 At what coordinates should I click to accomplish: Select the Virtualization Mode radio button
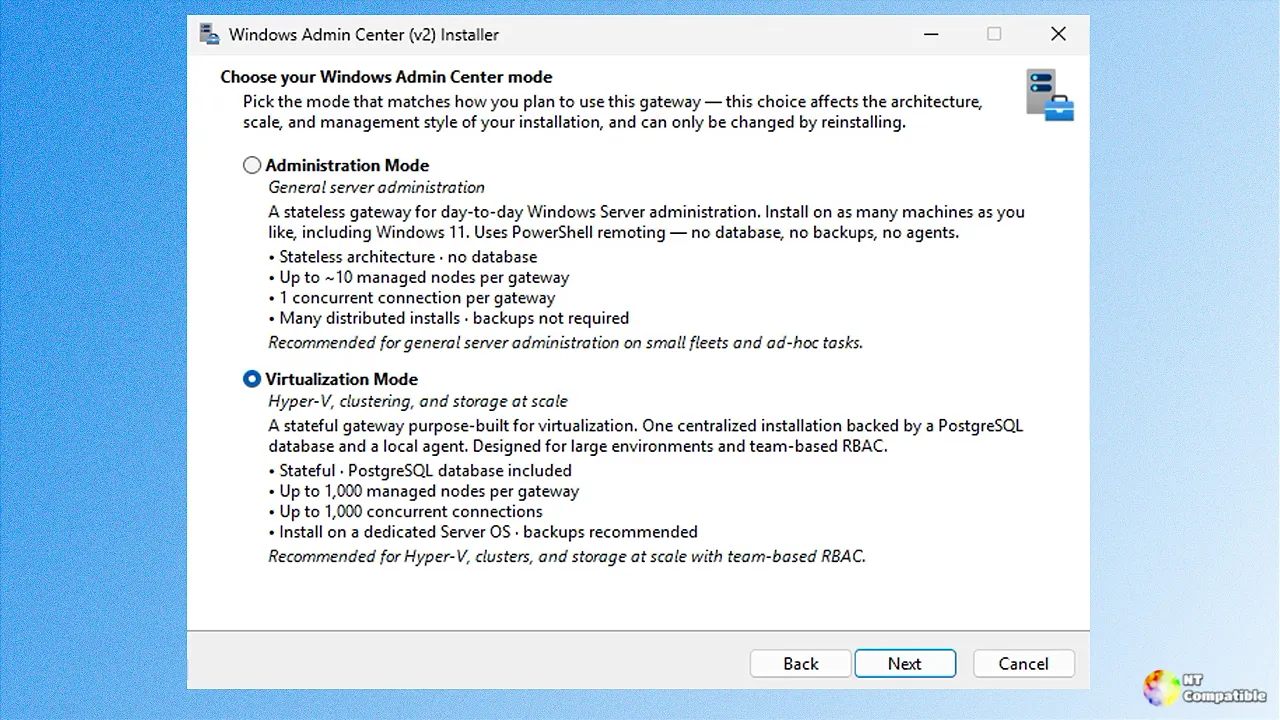252,379
